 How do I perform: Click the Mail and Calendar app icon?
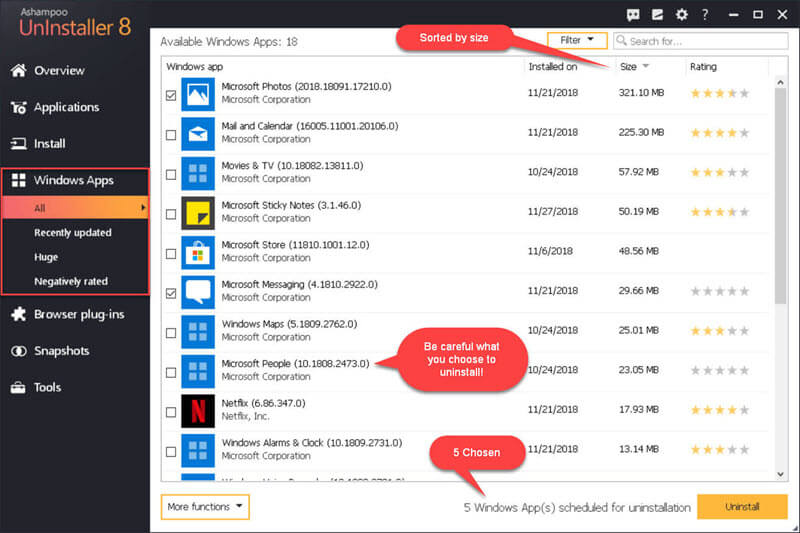click(x=198, y=134)
